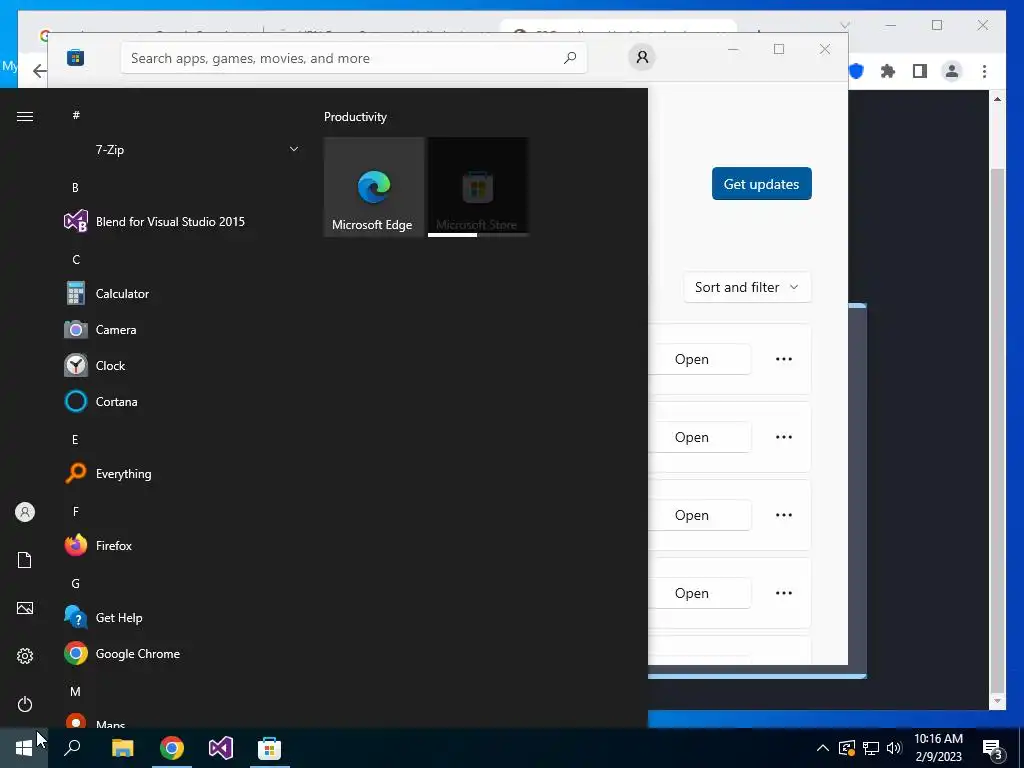Launch the Clock app
Viewport: 1024px width, 768px height.
point(95,366)
